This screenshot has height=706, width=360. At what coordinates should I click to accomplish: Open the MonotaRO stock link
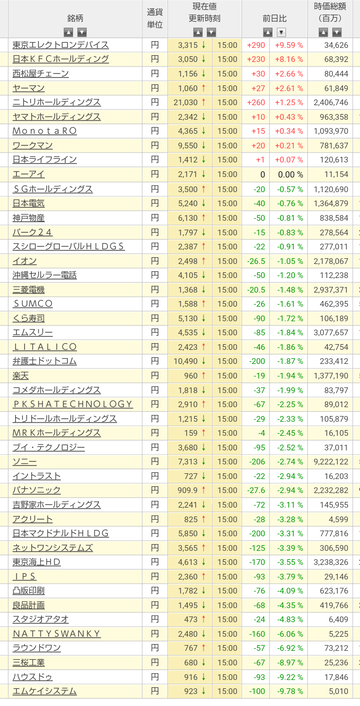(45, 131)
